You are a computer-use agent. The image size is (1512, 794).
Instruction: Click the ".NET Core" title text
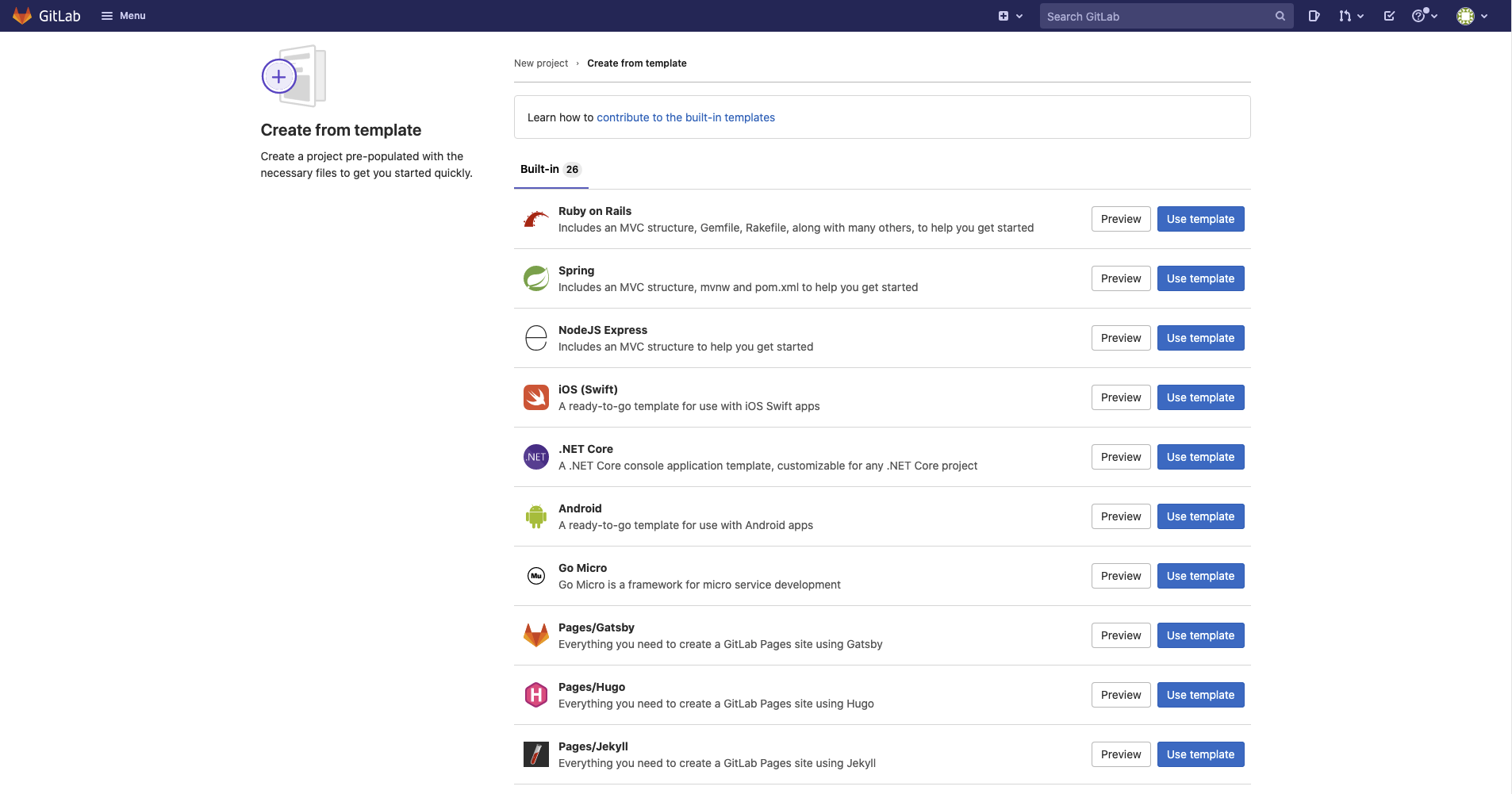pos(585,449)
